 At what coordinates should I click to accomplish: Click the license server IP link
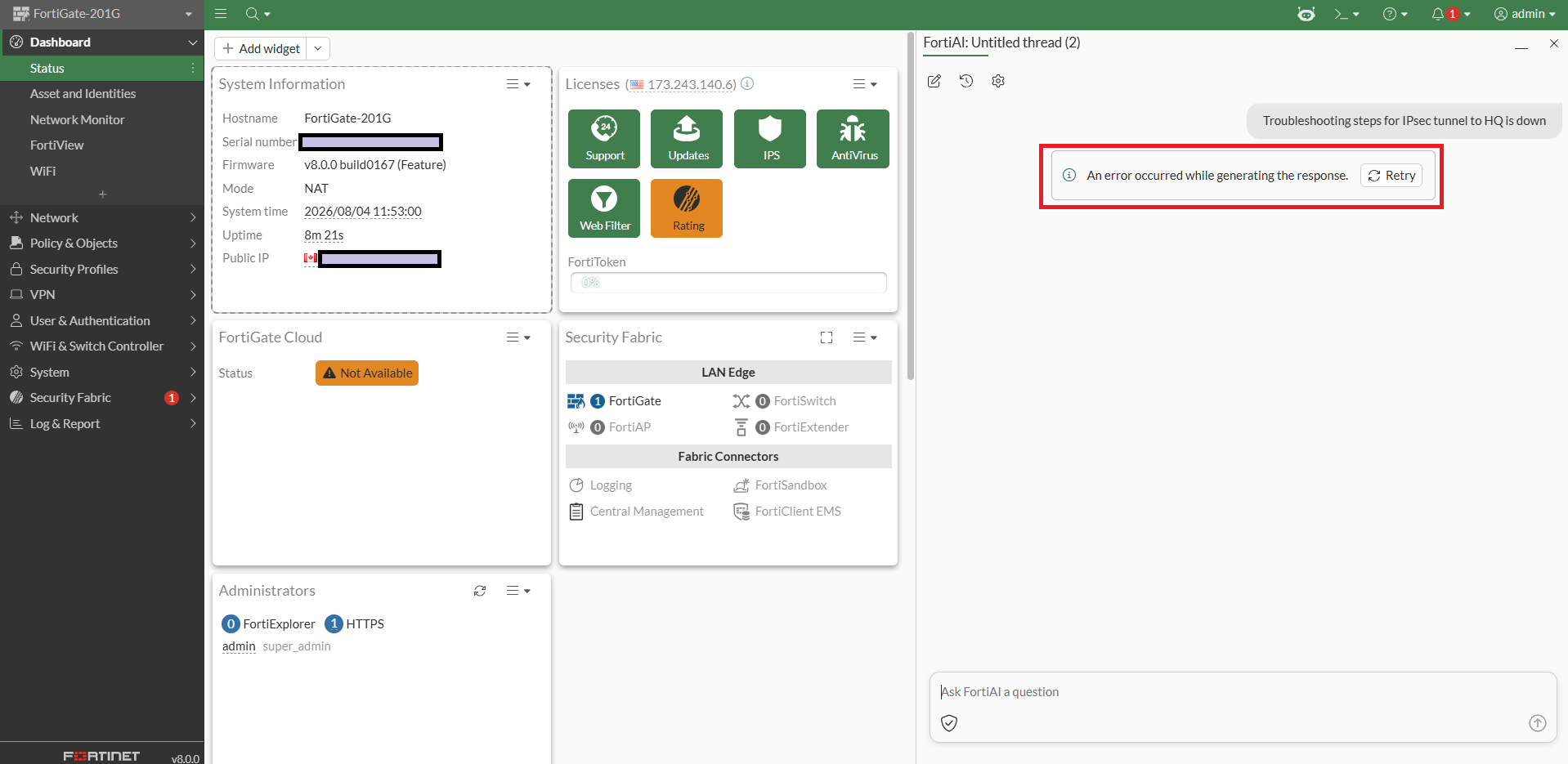(692, 84)
